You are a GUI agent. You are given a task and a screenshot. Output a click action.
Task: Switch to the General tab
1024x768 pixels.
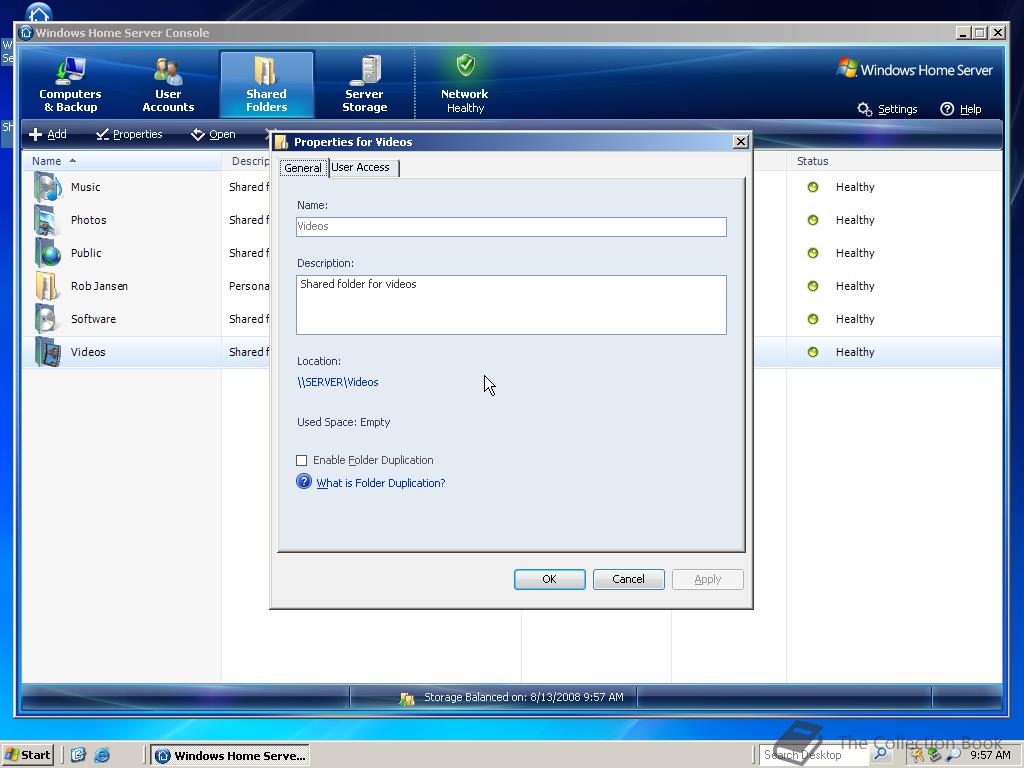click(x=303, y=168)
